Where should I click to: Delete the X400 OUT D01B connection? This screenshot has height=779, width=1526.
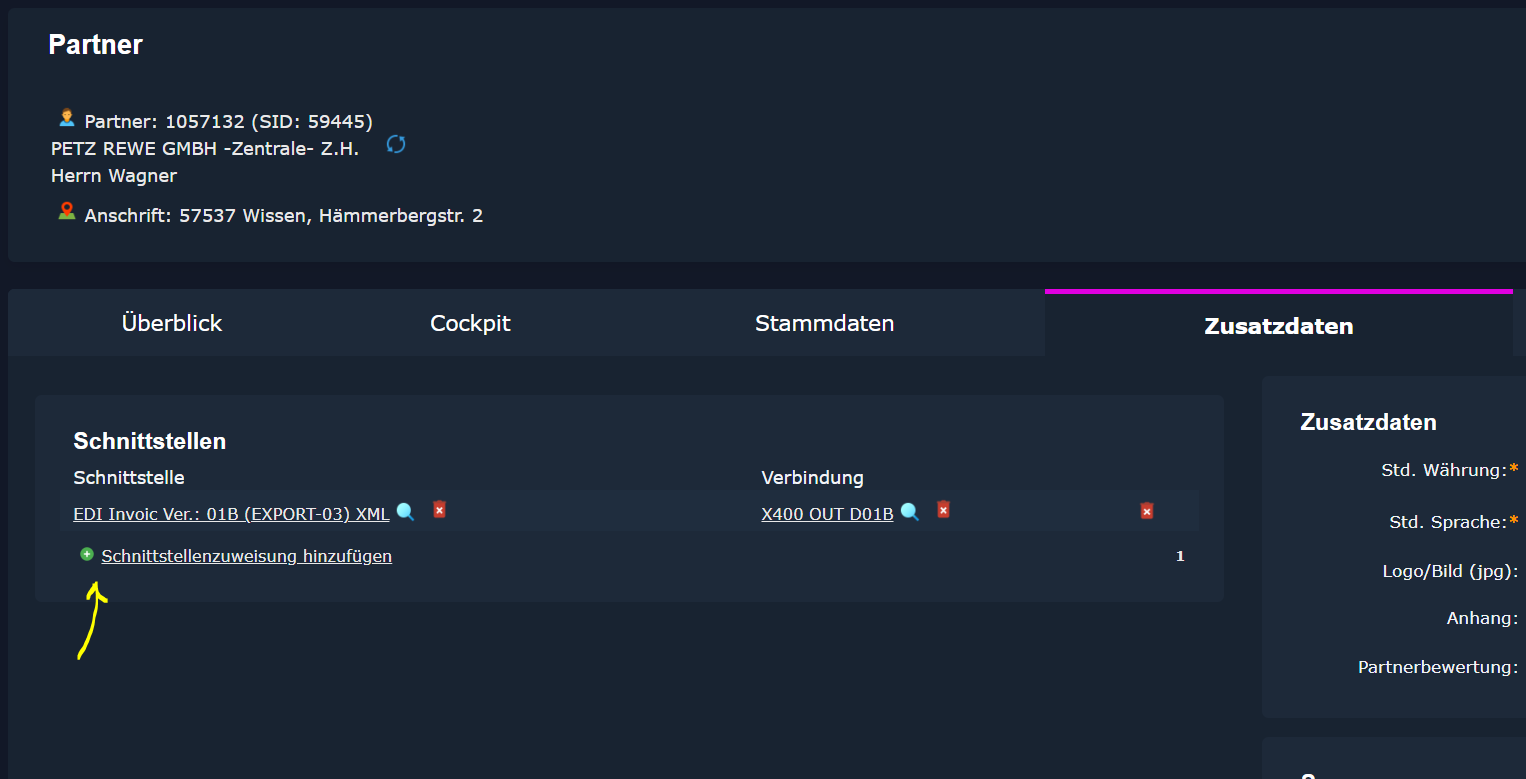pos(943,510)
